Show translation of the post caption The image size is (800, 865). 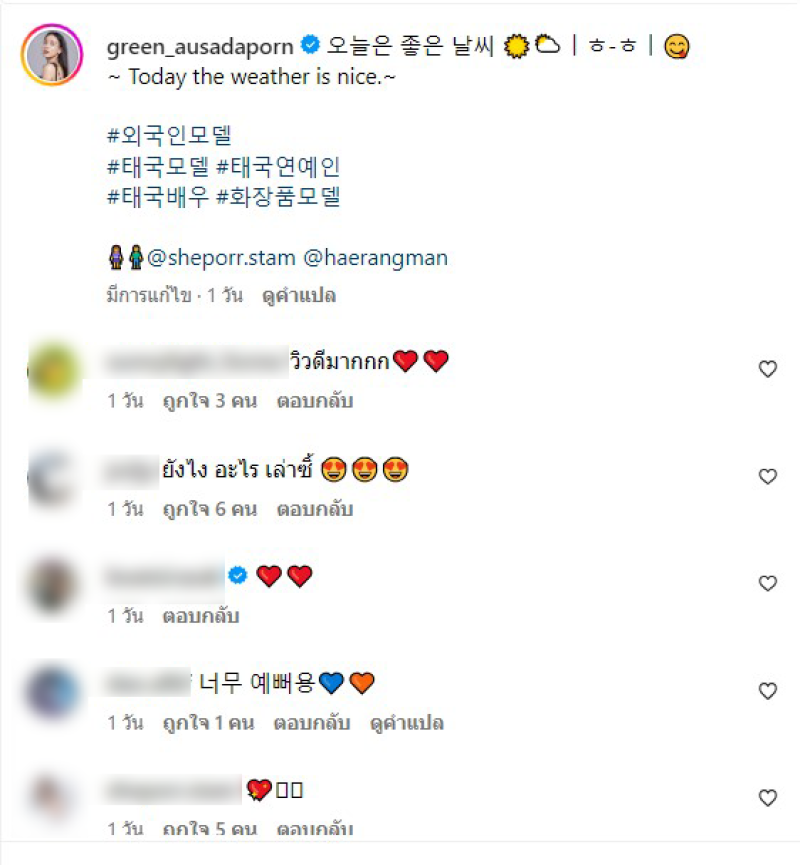[298, 296]
